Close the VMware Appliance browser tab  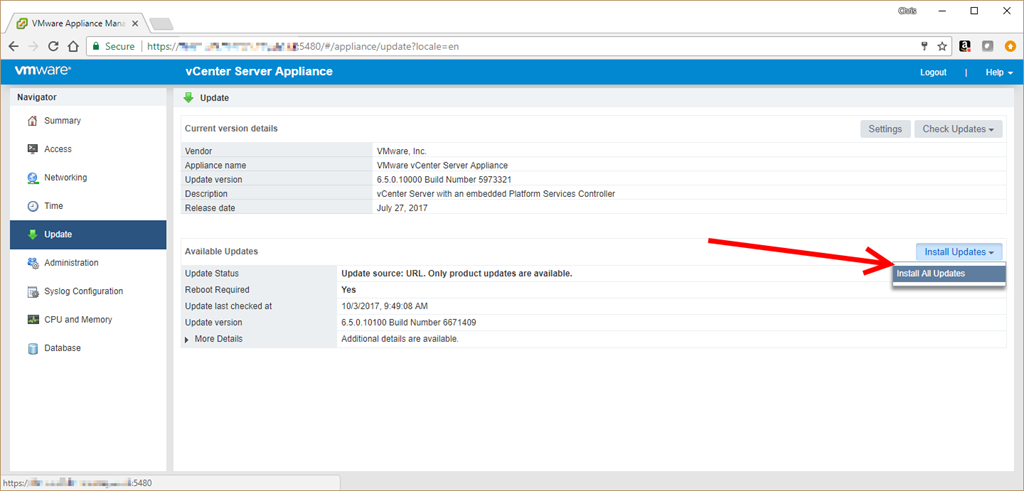(135, 23)
